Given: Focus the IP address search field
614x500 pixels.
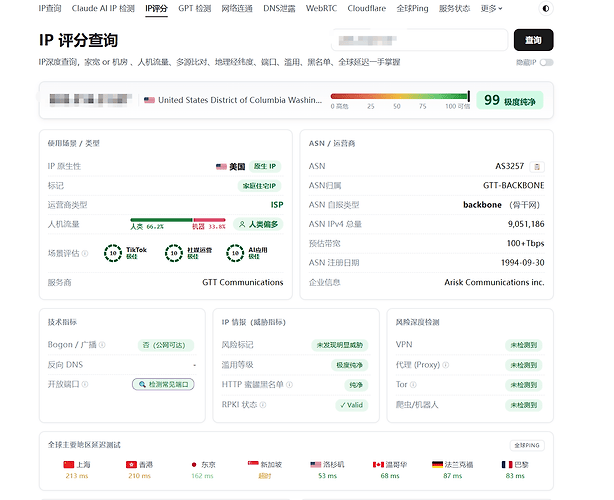Looking at the screenshot, I should (x=419, y=40).
